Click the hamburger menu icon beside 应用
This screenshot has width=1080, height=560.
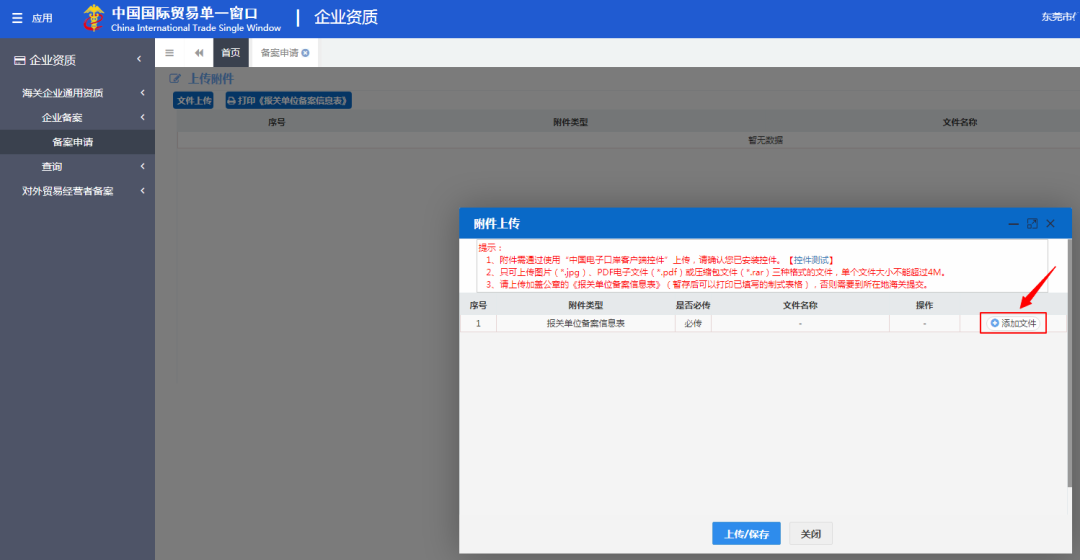17,18
